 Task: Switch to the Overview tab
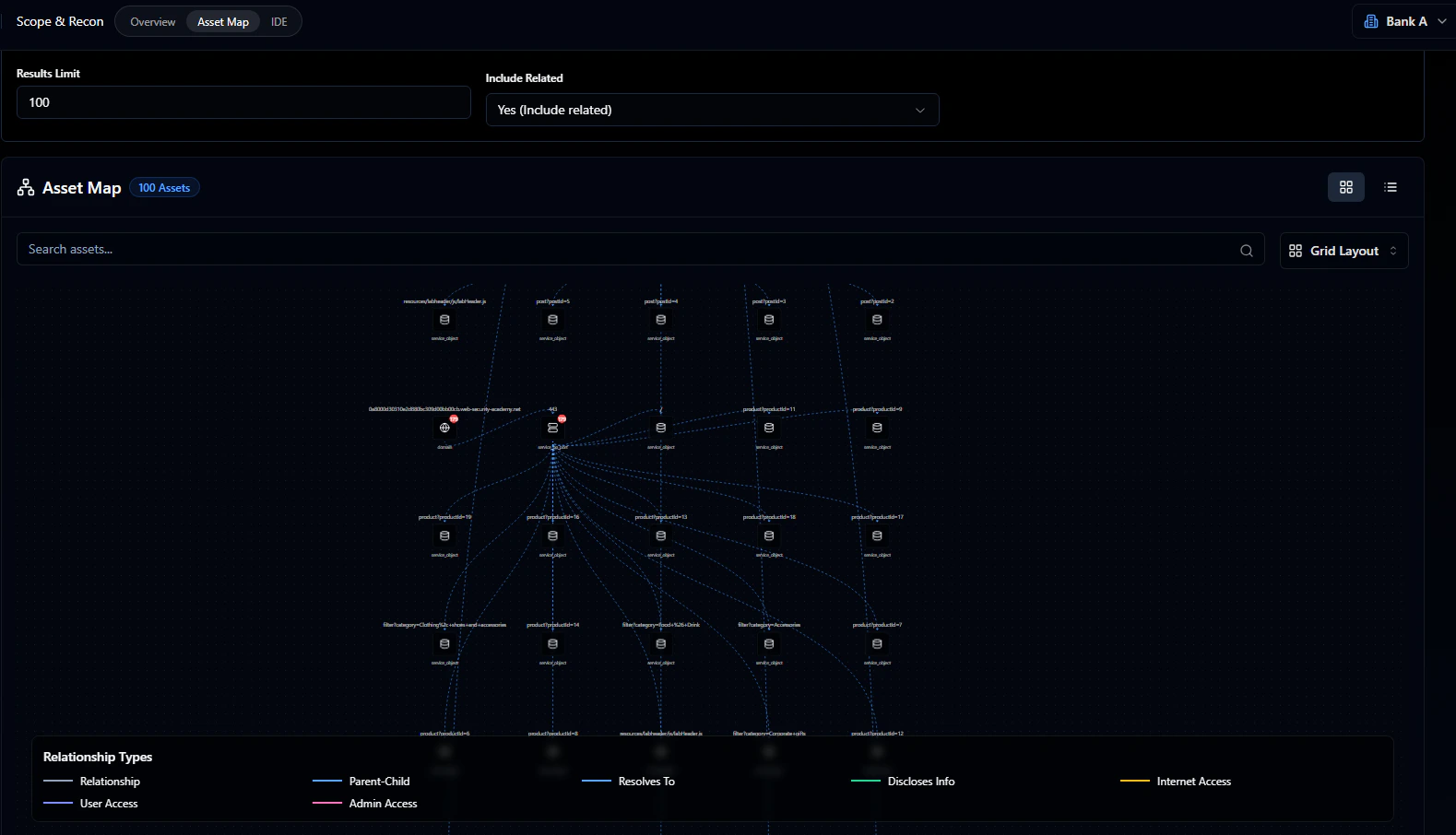[152, 22]
